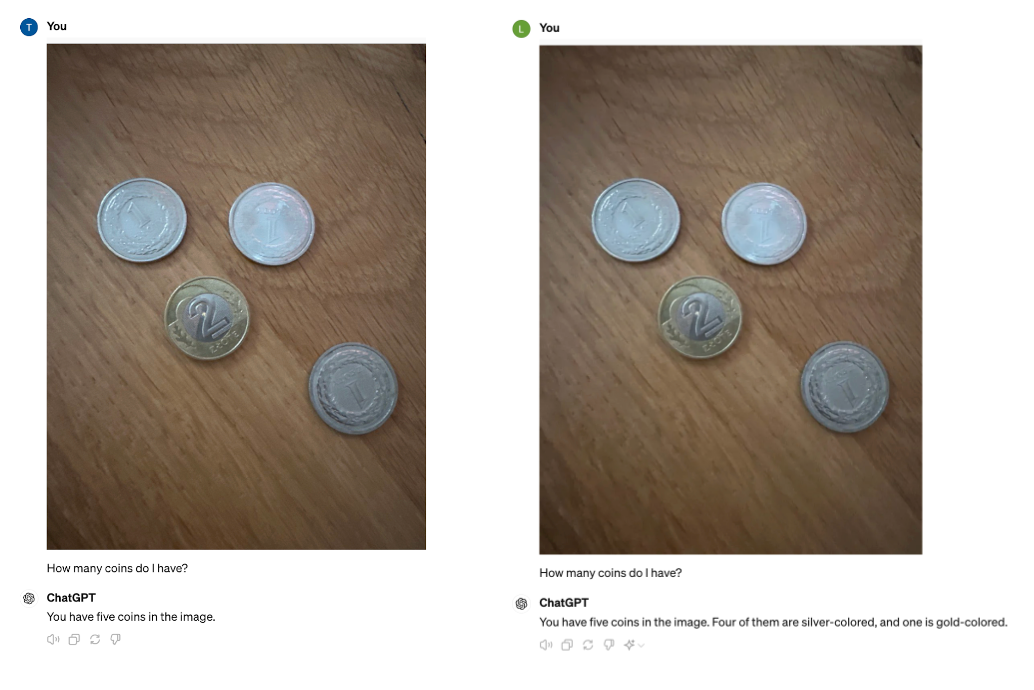Click the 'ChatGPT' name label in left conversation

click(x=71, y=598)
